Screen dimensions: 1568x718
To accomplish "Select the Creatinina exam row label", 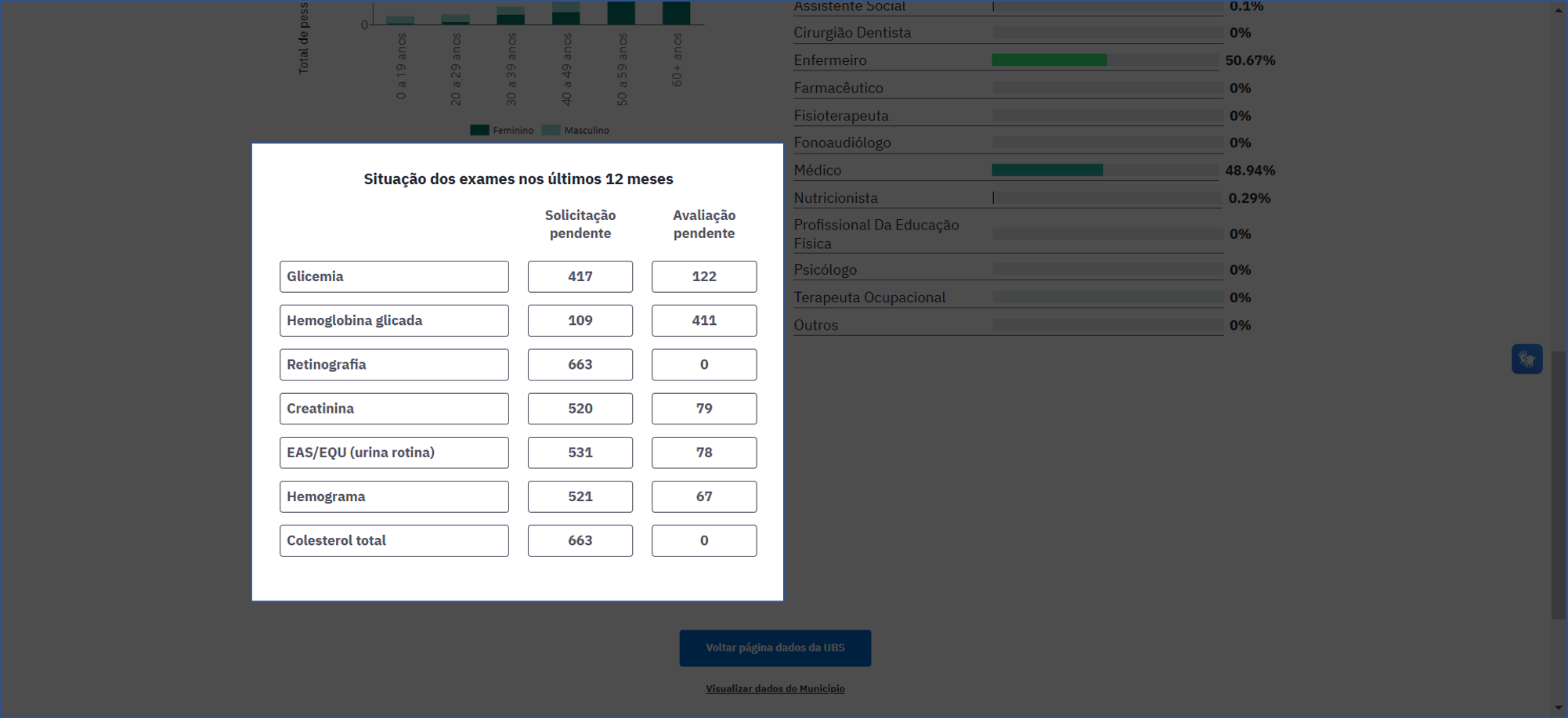I will 394,408.
